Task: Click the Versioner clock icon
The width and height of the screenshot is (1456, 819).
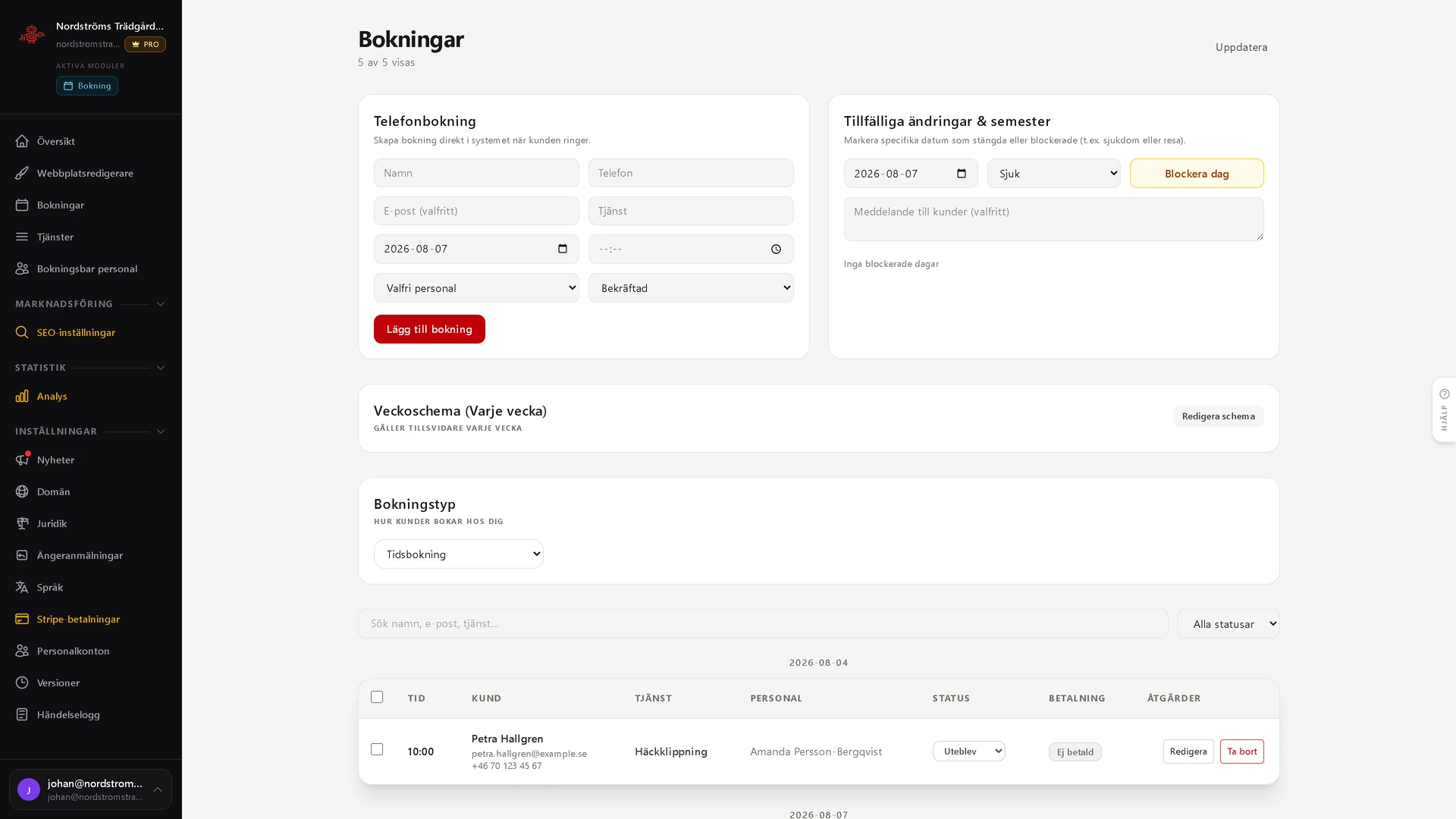Action: click(x=22, y=682)
